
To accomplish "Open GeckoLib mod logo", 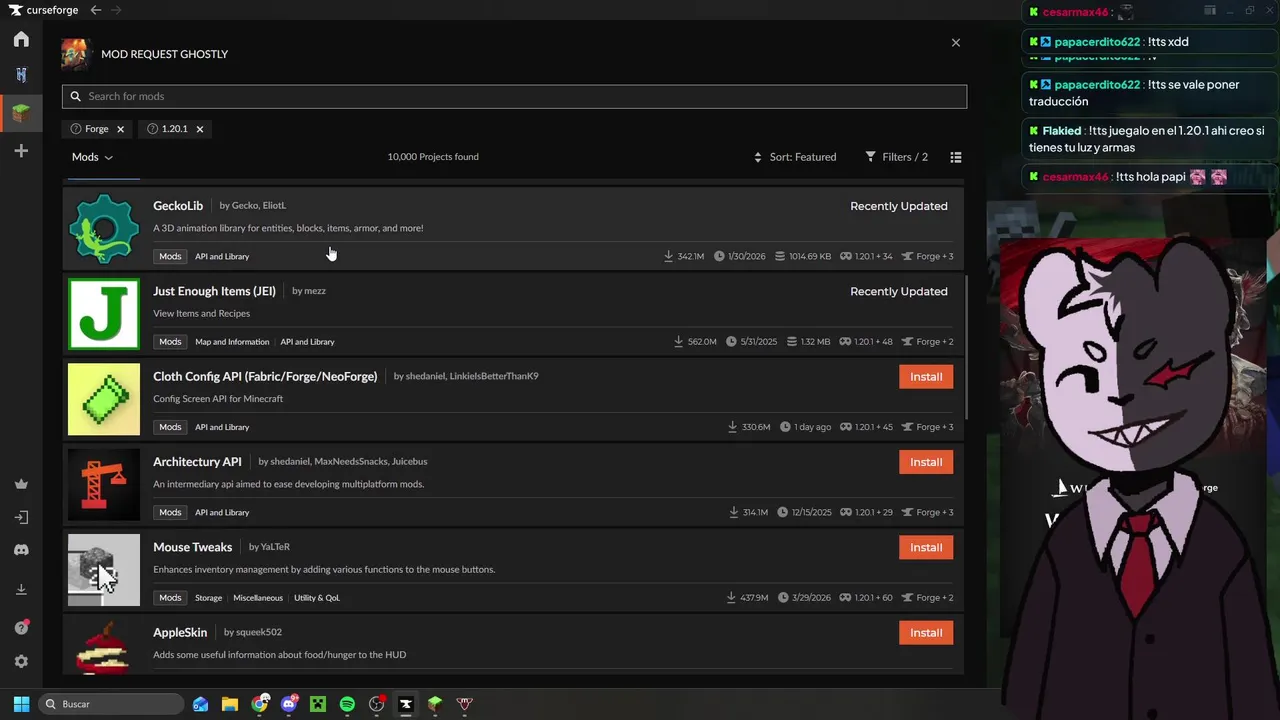I will click(x=104, y=228).
